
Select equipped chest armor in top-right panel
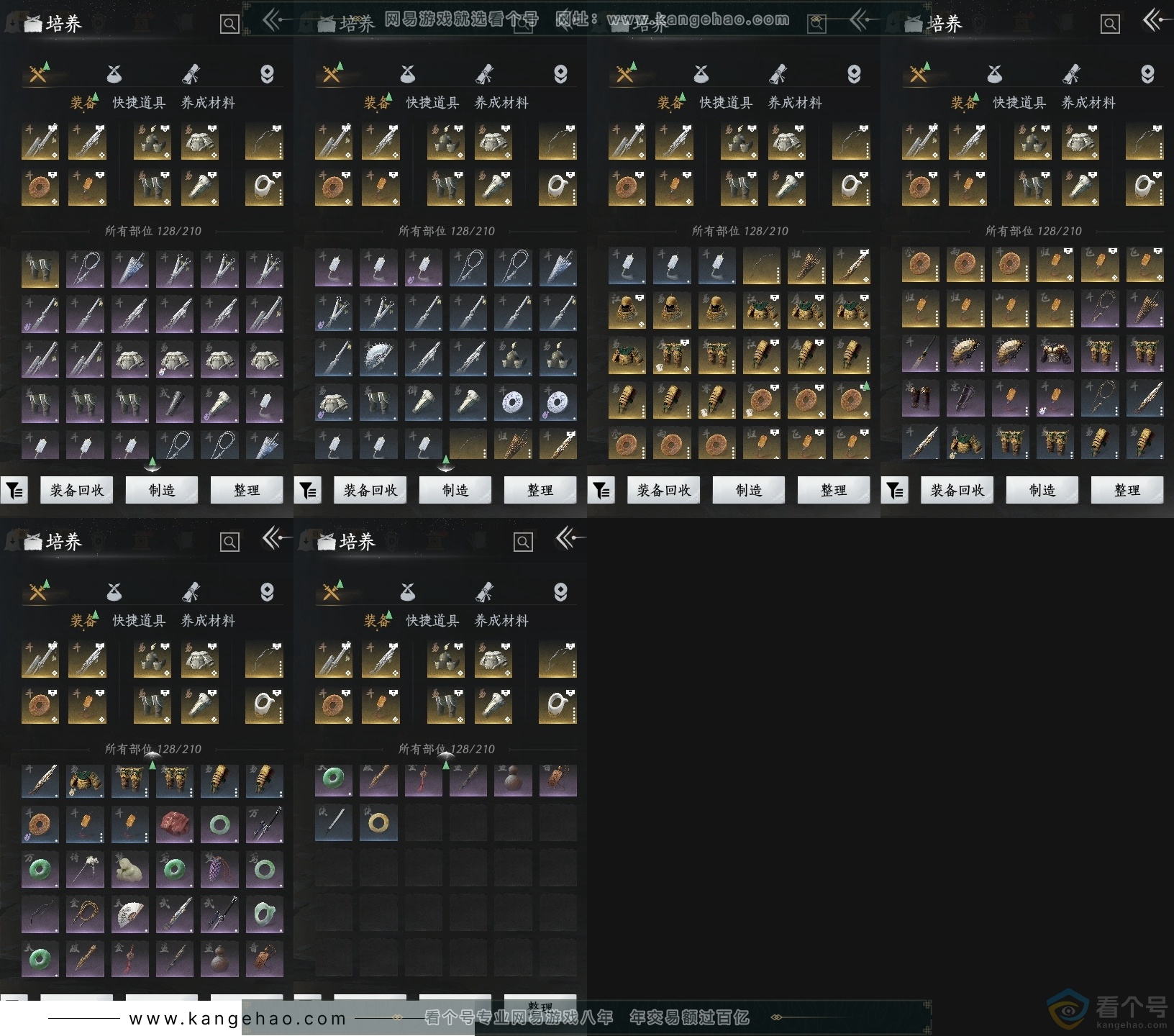coord(1080,141)
